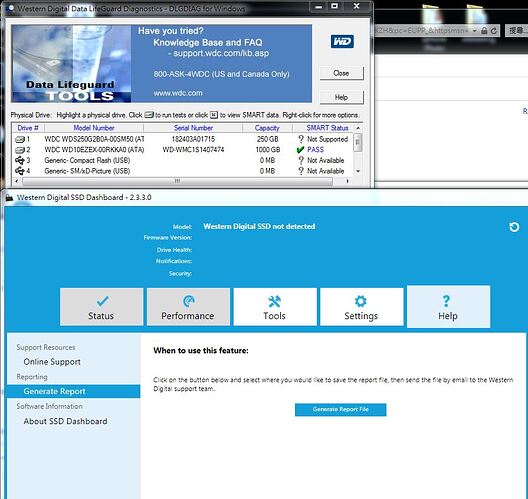Image resolution: width=528 pixels, height=499 pixels.
Task: Click Help button in Data Lifeguard Diagnostics
Action: pyautogui.click(x=341, y=97)
